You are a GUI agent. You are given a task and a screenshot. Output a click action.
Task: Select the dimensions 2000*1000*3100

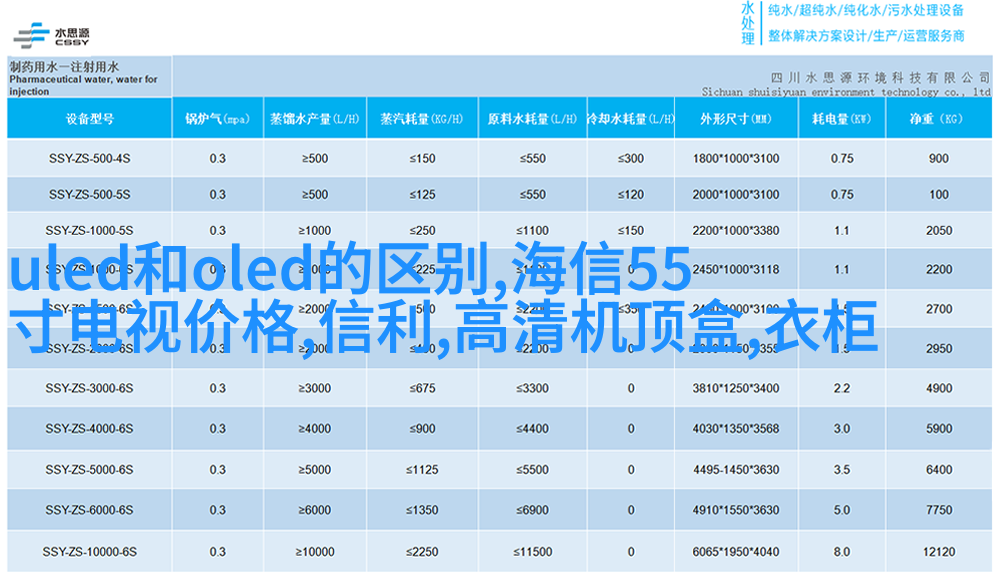click(x=736, y=195)
